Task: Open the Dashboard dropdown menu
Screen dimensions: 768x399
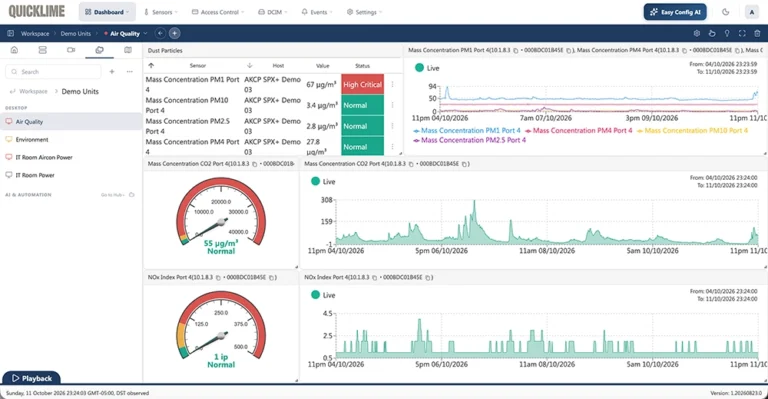Action: pyautogui.click(x=107, y=12)
